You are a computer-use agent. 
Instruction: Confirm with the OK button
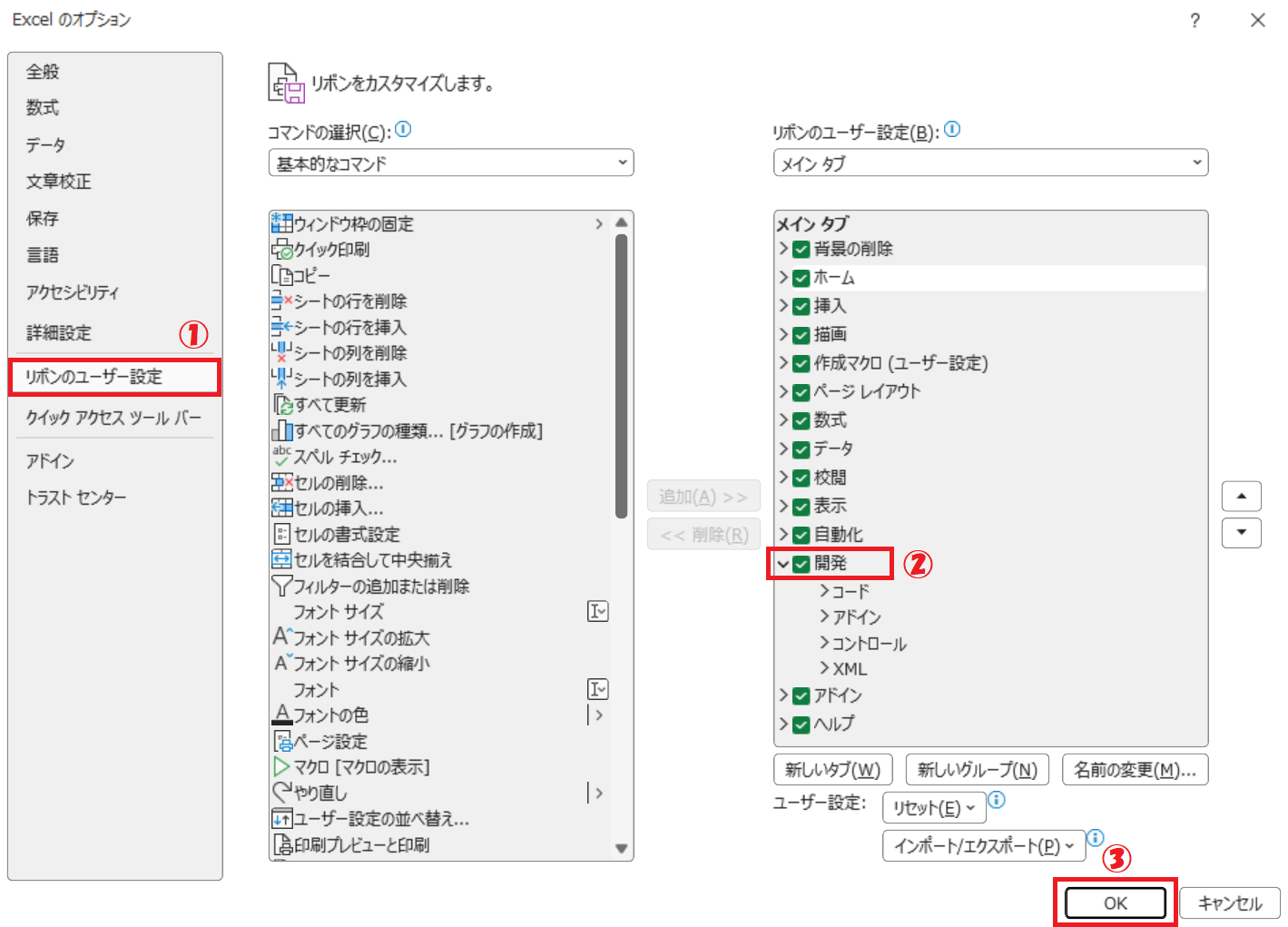click(1116, 903)
